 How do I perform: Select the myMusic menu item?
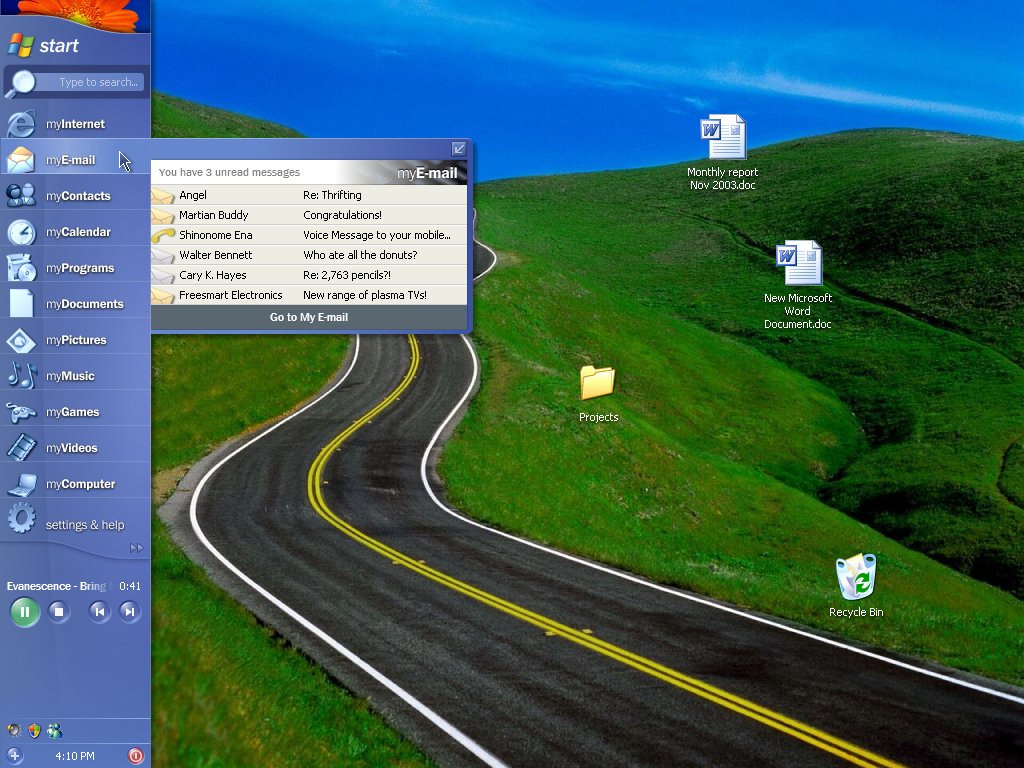(x=75, y=376)
